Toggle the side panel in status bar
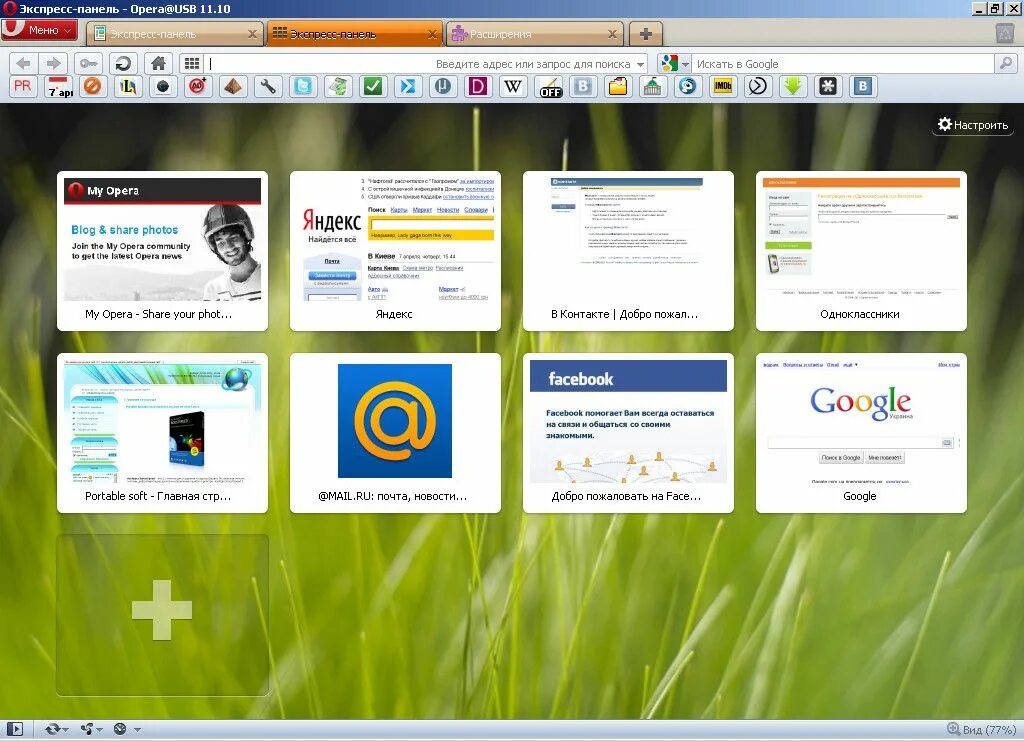Screen dimensions: 1024x742 tap(15, 729)
